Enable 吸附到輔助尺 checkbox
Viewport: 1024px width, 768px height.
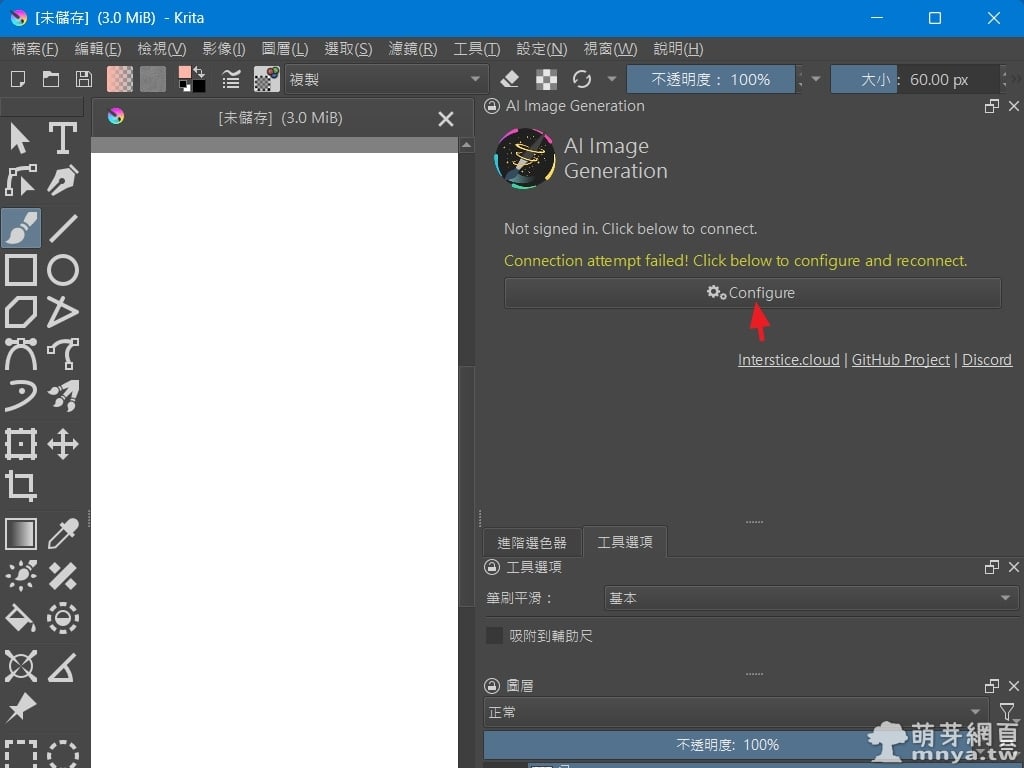[494, 636]
